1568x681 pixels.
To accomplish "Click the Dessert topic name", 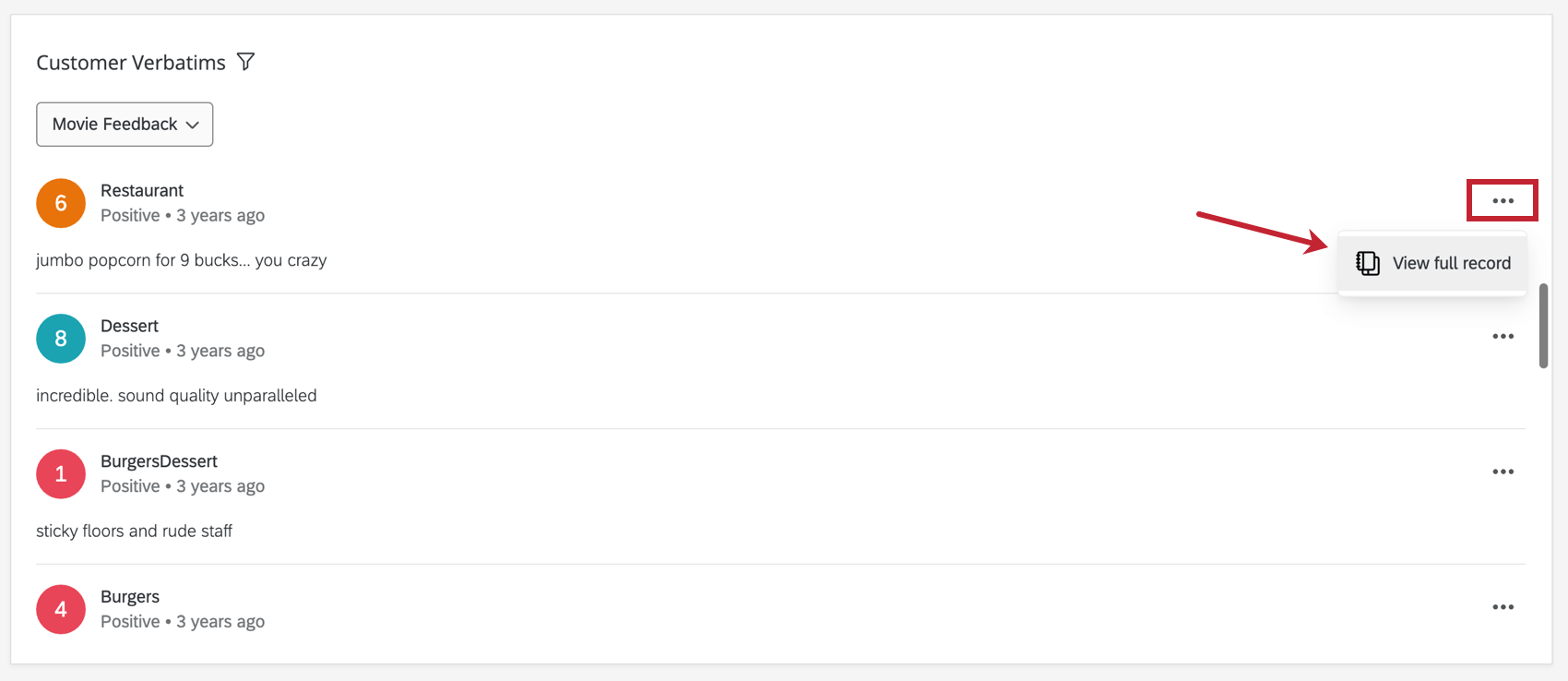I will click(129, 326).
